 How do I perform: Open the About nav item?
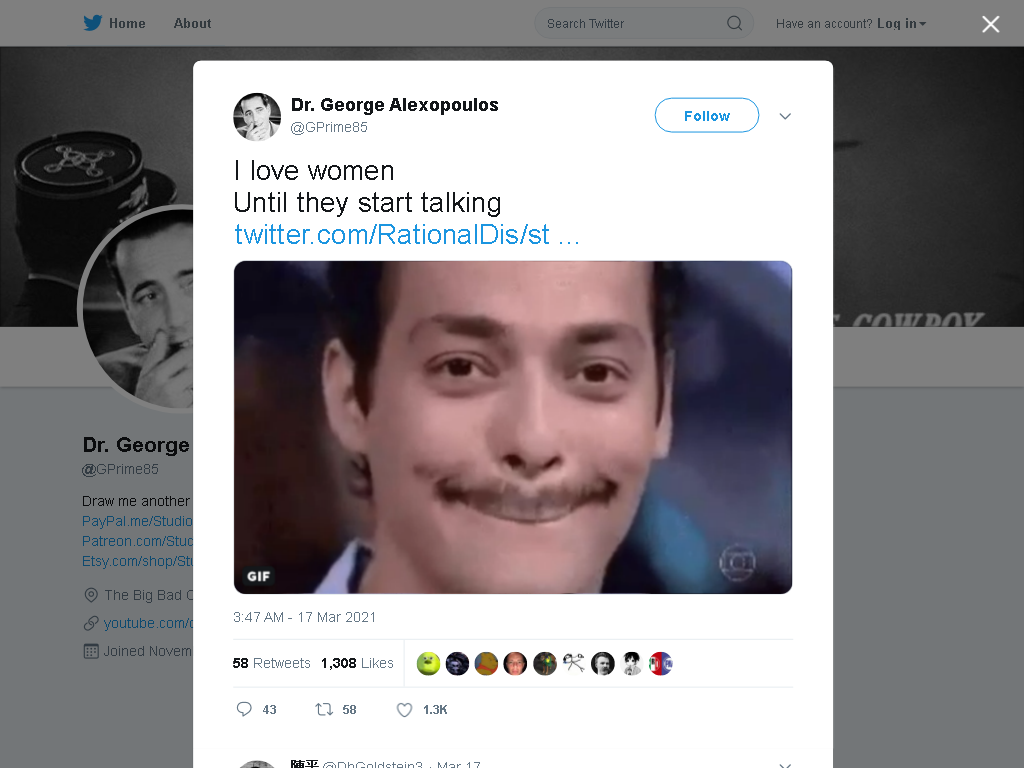[192, 24]
